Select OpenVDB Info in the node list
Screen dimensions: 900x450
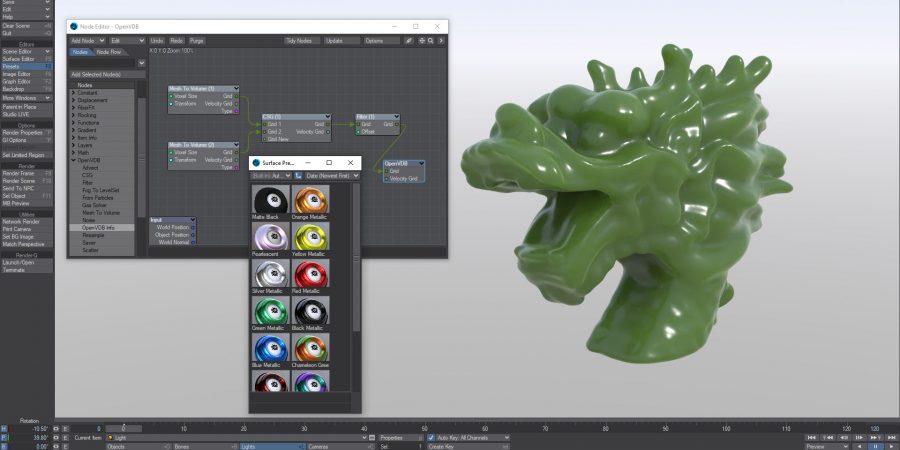[98, 227]
